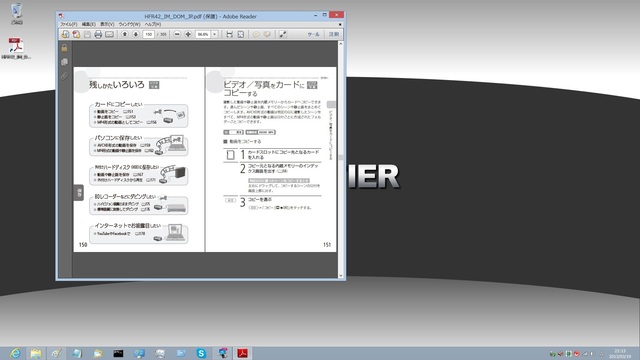The height and width of the screenshot is (360, 640).
Task: Click the page number input field
Action: [149, 35]
